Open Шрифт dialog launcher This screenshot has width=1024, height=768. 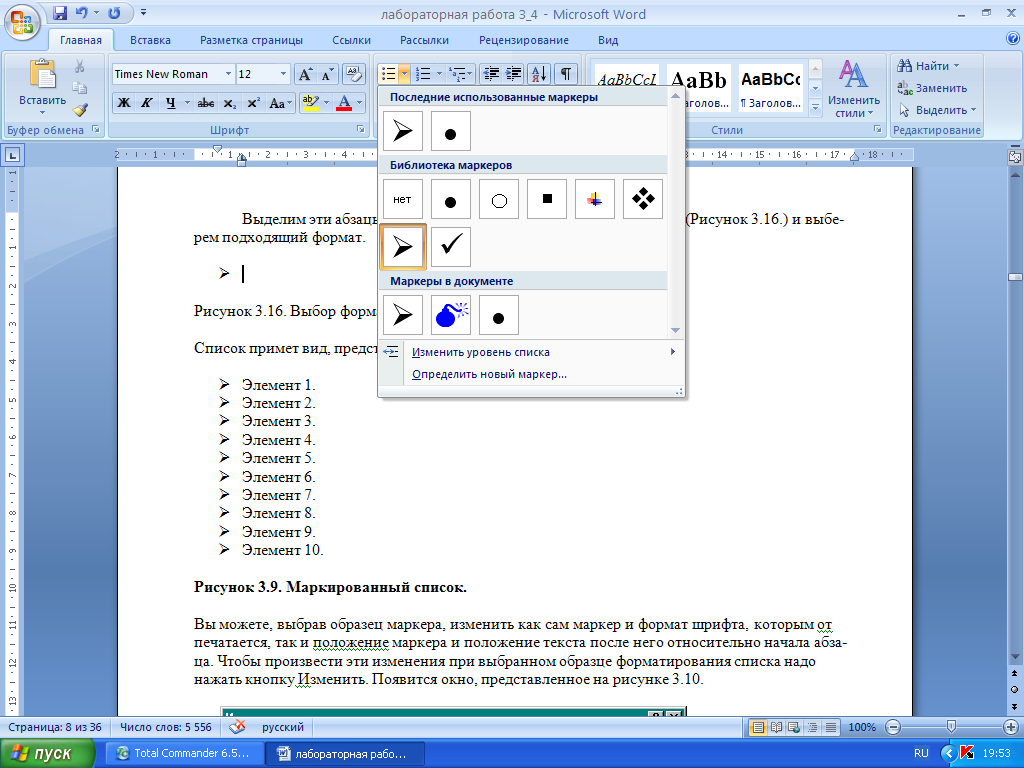pyautogui.click(x=360, y=129)
